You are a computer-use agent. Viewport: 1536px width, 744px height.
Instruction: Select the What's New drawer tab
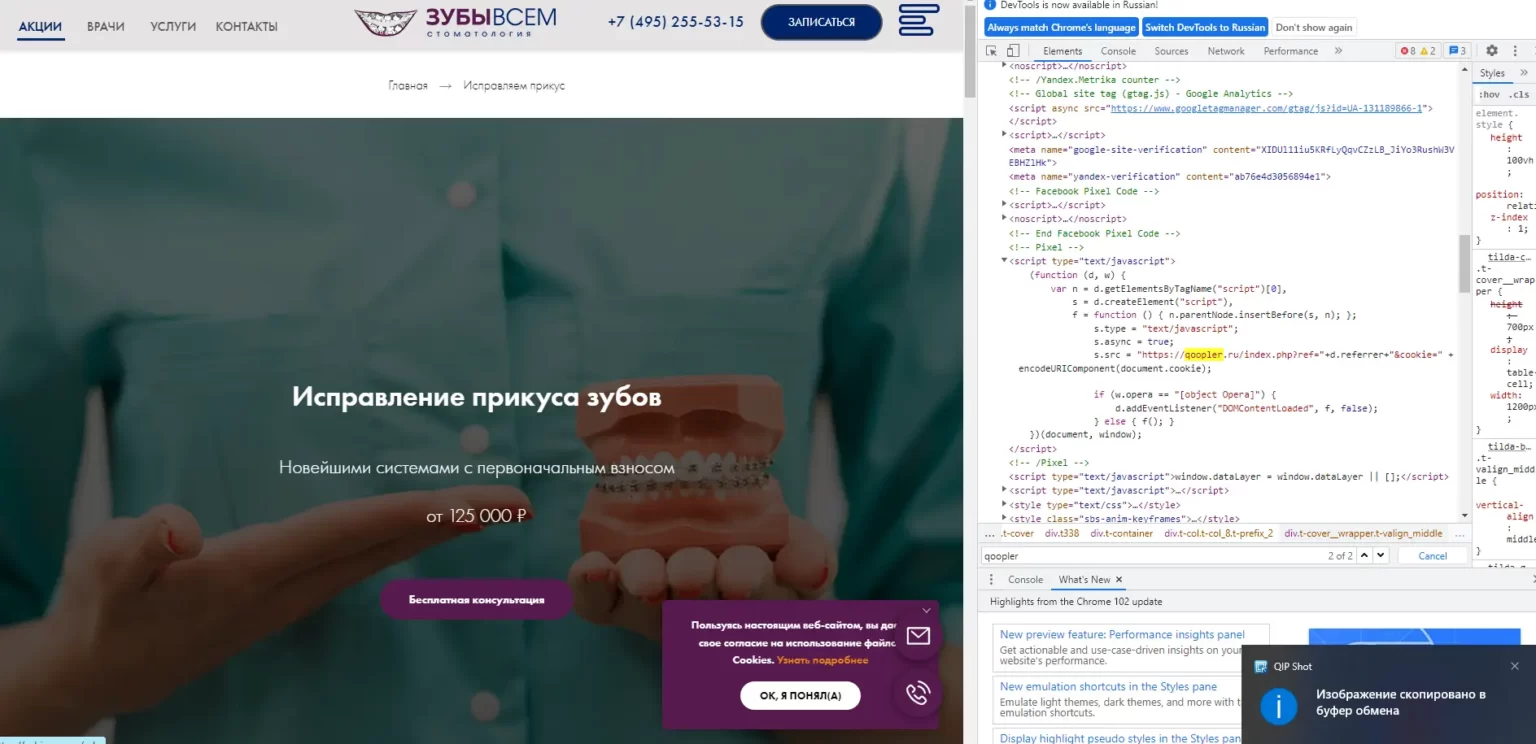tap(1084, 580)
